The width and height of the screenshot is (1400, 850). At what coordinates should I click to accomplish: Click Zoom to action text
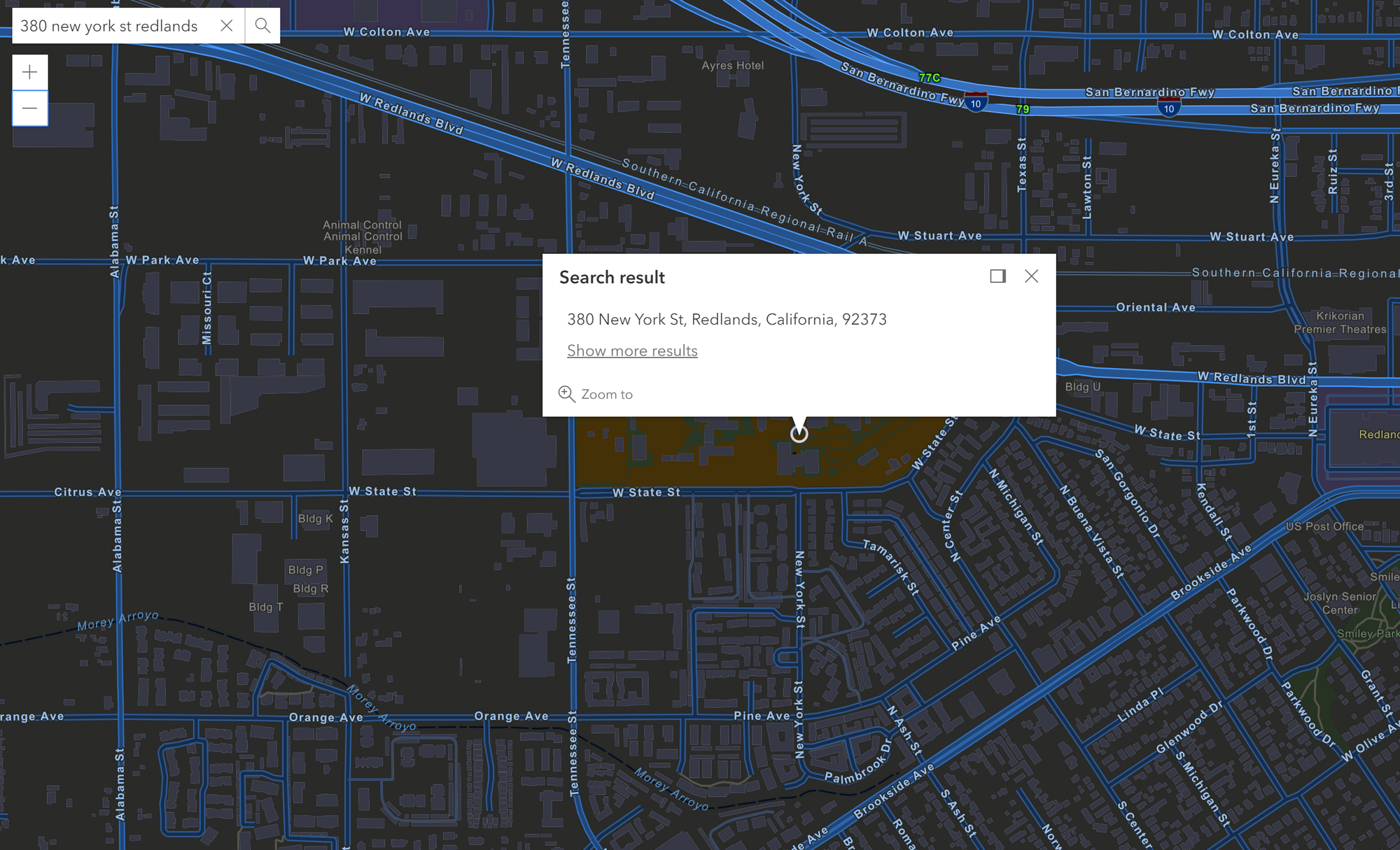click(x=606, y=395)
